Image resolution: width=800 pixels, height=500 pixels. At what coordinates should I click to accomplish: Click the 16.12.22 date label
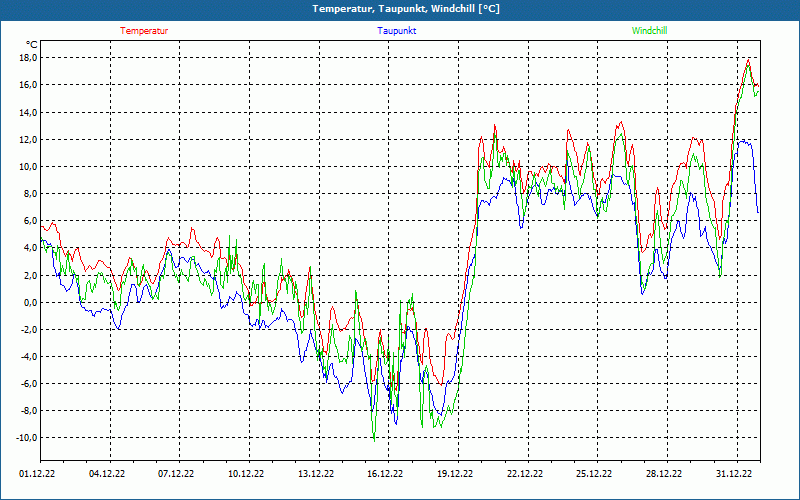coord(385,473)
